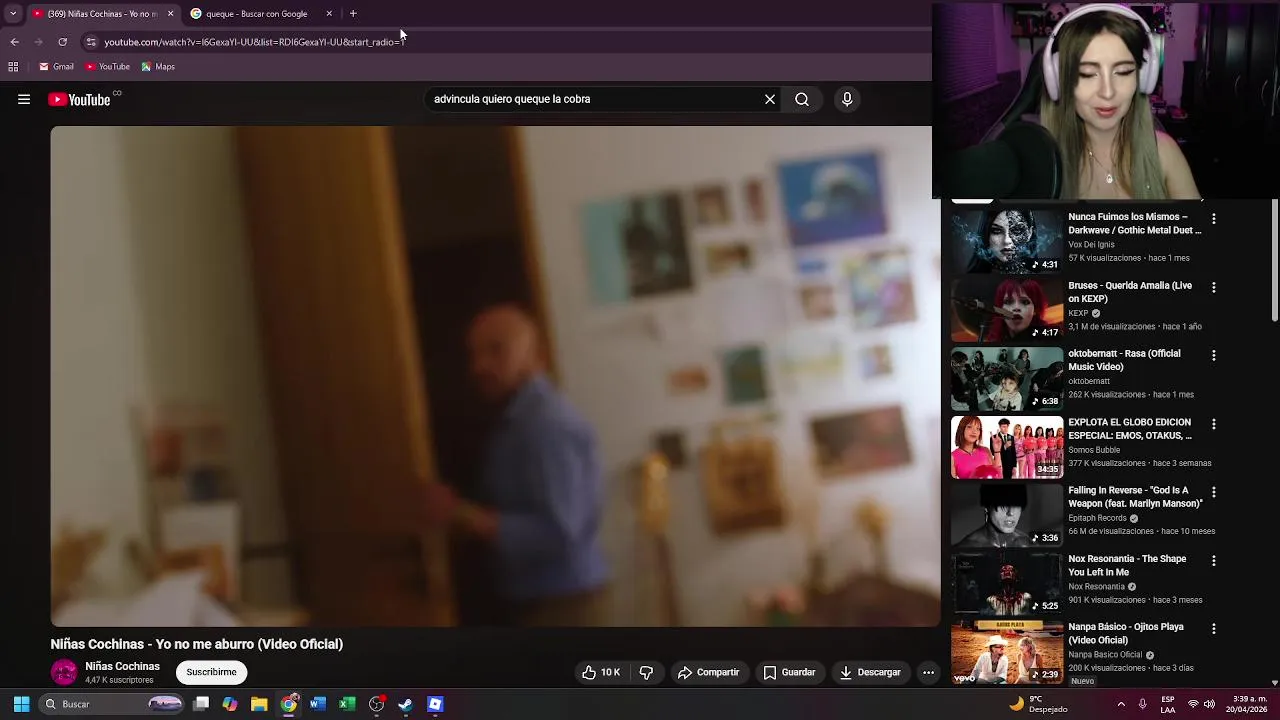
Task: Open Copilot from the taskbar
Action: tap(230, 704)
